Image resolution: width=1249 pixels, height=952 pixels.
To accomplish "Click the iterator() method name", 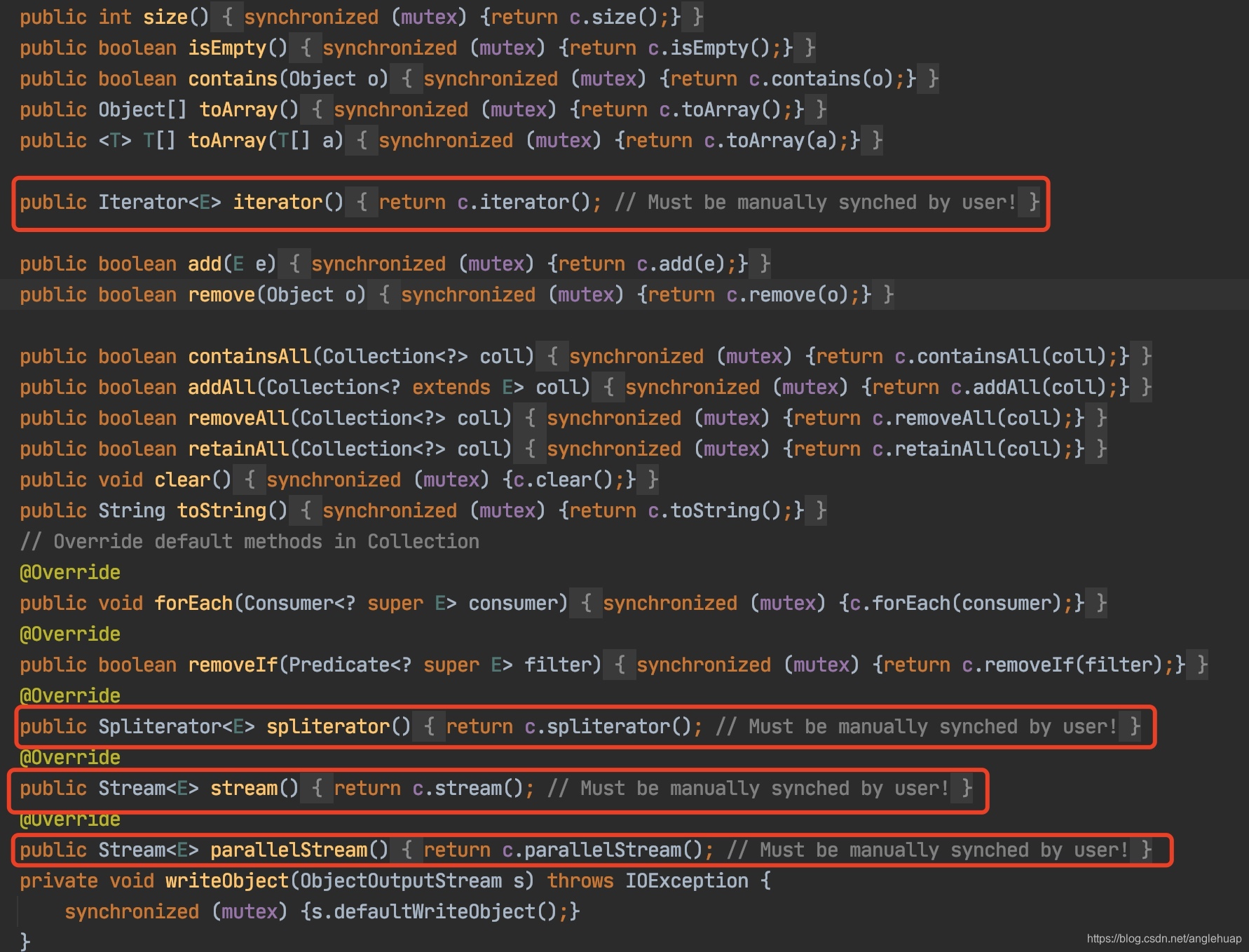I will click(x=278, y=202).
